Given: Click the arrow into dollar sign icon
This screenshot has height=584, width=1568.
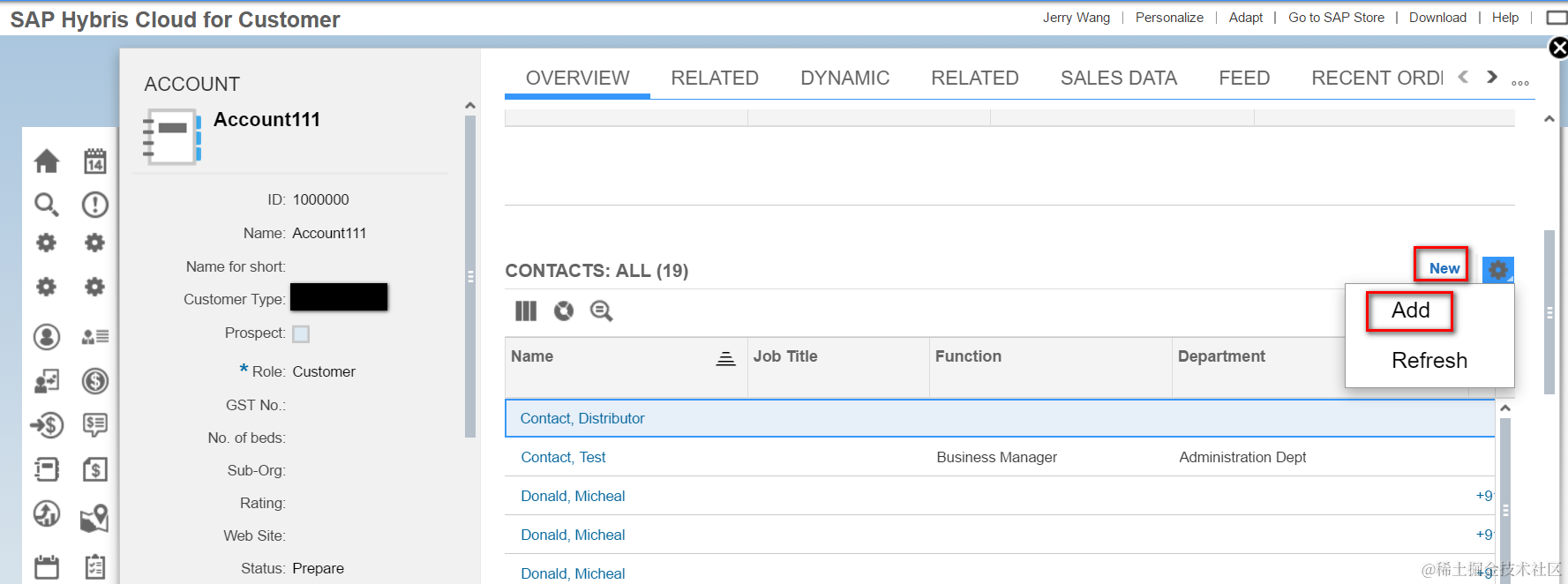Looking at the screenshot, I should (x=47, y=425).
